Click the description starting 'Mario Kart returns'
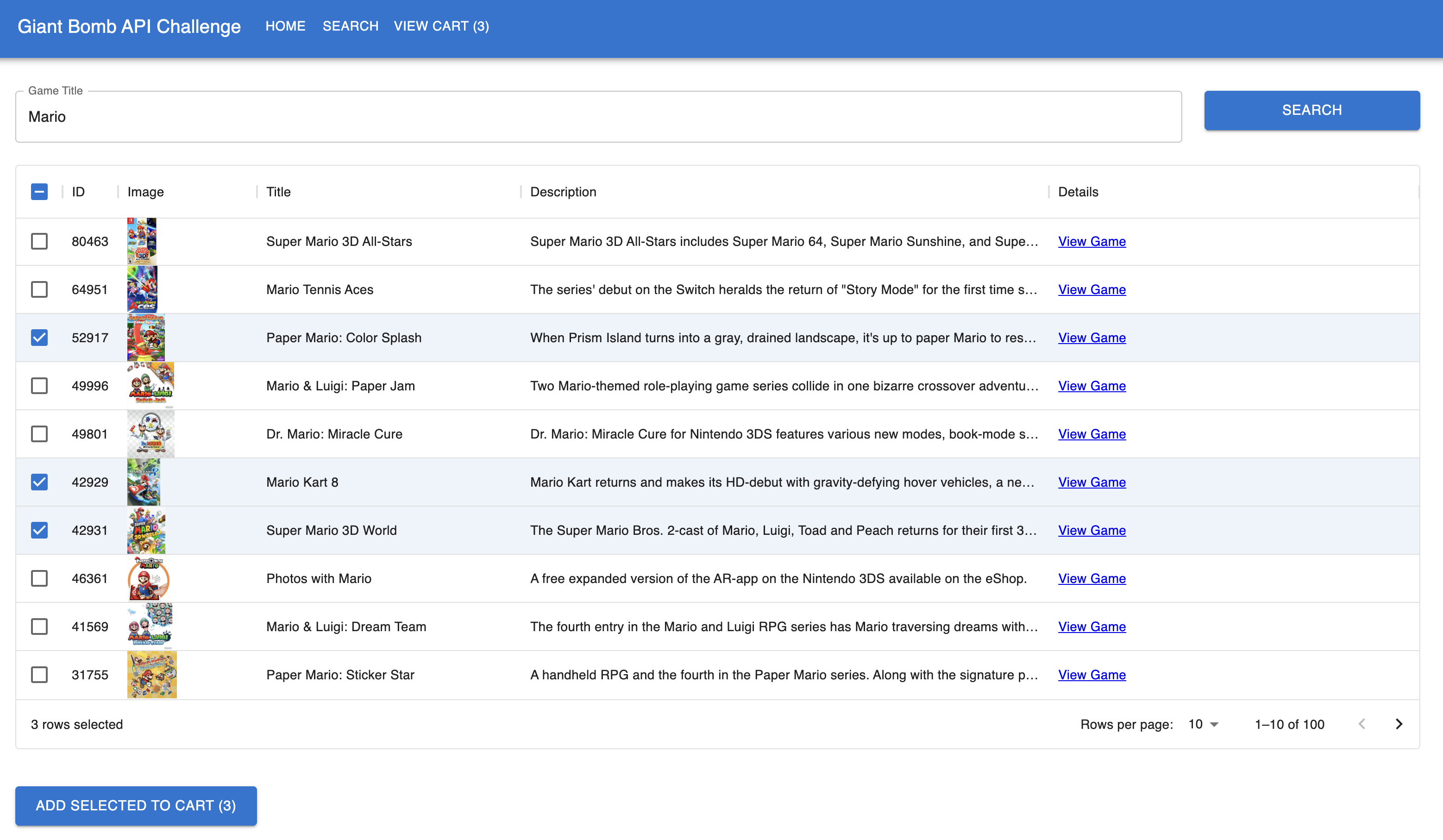This screenshot has height=840, width=1443. (782, 482)
